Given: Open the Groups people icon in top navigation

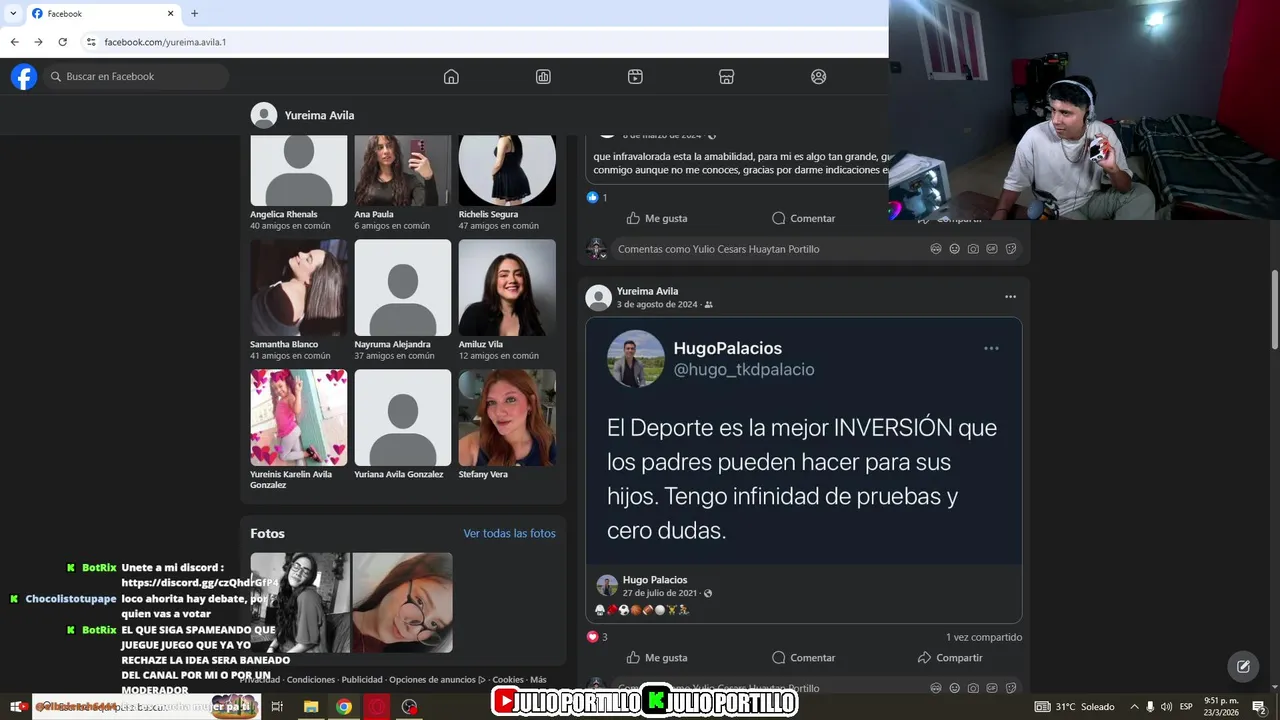Looking at the screenshot, I should [x=819, y=77].
